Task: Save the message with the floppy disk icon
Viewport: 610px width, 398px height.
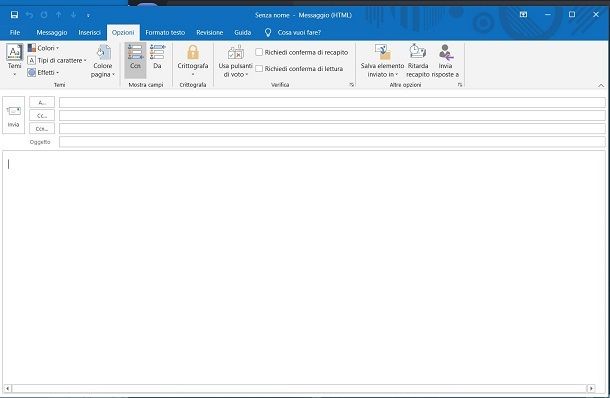Action: tap(14, 15)
